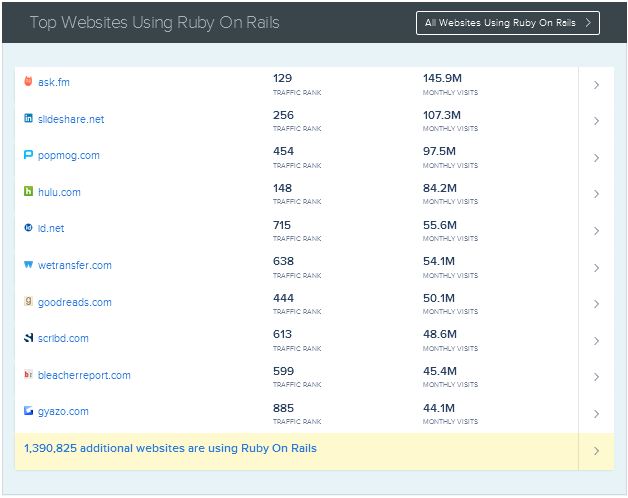Click the gyazo.com favicon icon
Image resolution: width=628 pixels, height=498 pixels.
[28, 410]
